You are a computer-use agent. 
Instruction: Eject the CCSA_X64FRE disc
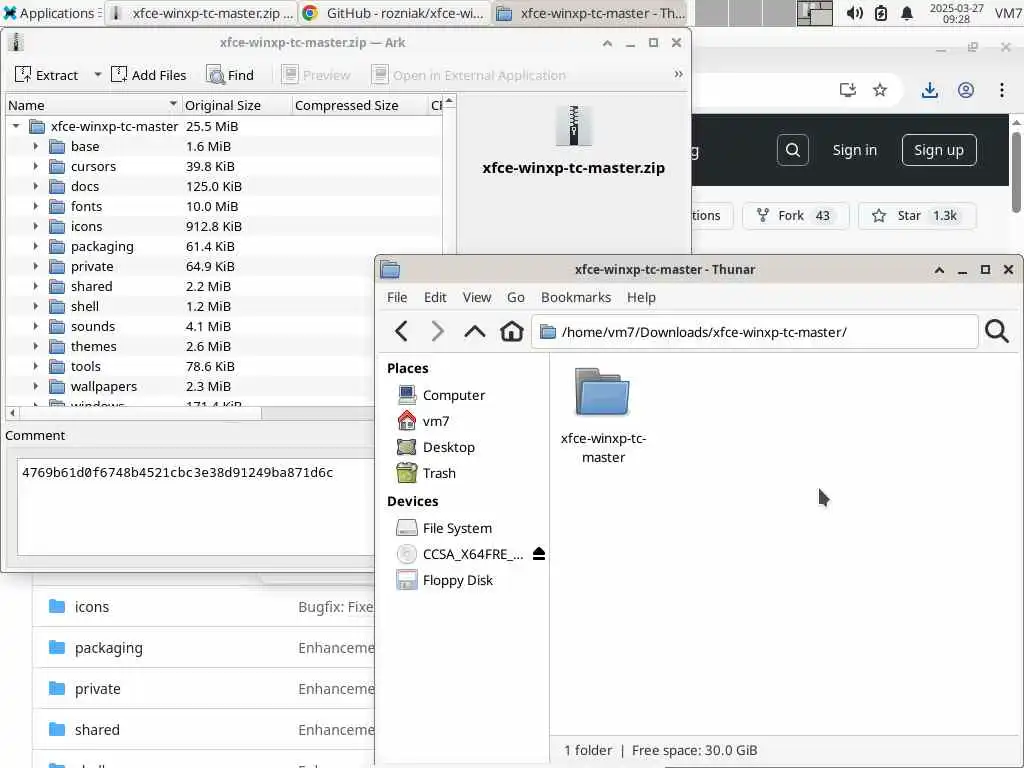point(539,554)
